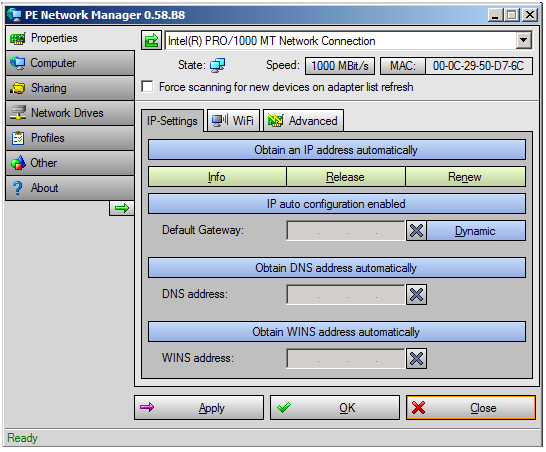Click MAC address 00-0C-29-50-D7-6C
The height and width of the screenshot is (452, 546).
click(x=478, y=66)
